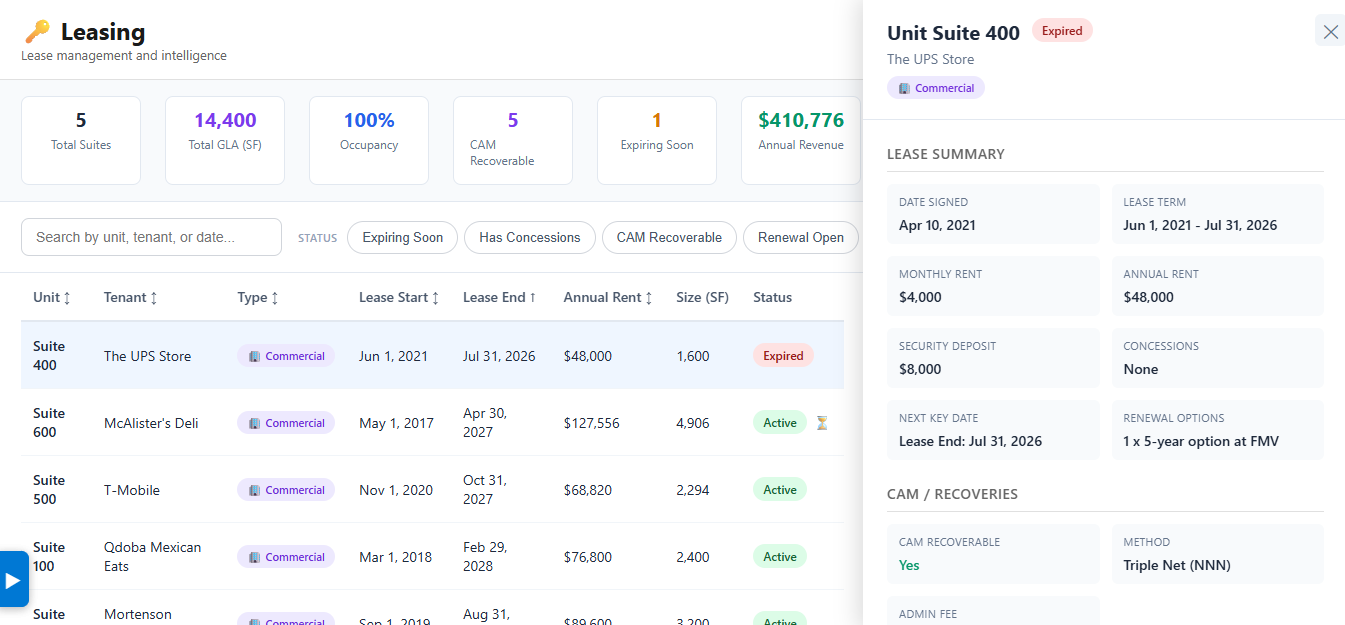This screenshot has width=1345, height=625.
Task: Toggle the CAM Recoverable filter chip
Action: [669, 237]
